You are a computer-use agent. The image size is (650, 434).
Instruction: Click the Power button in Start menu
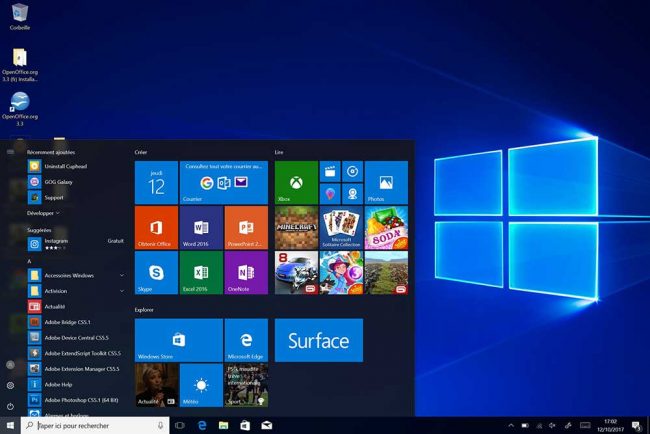coord(10,406)
